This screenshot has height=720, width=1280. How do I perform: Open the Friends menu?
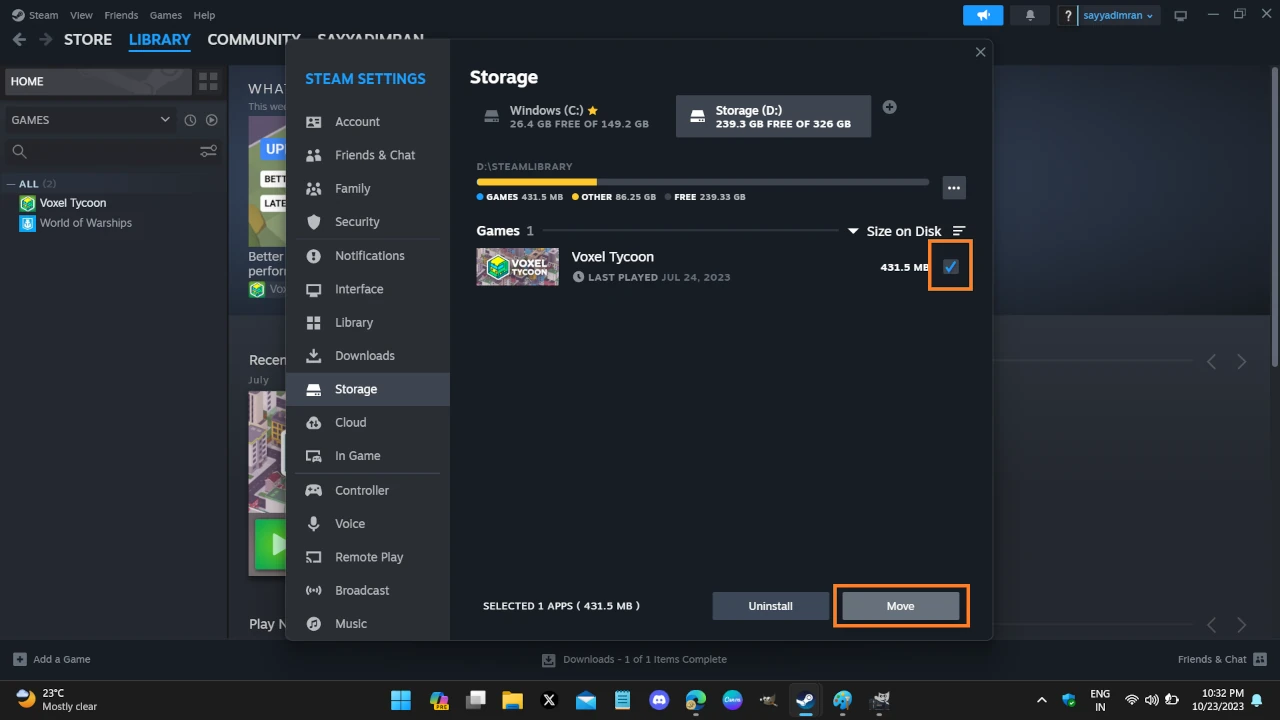pyautogui.click(x=121, y=16)
